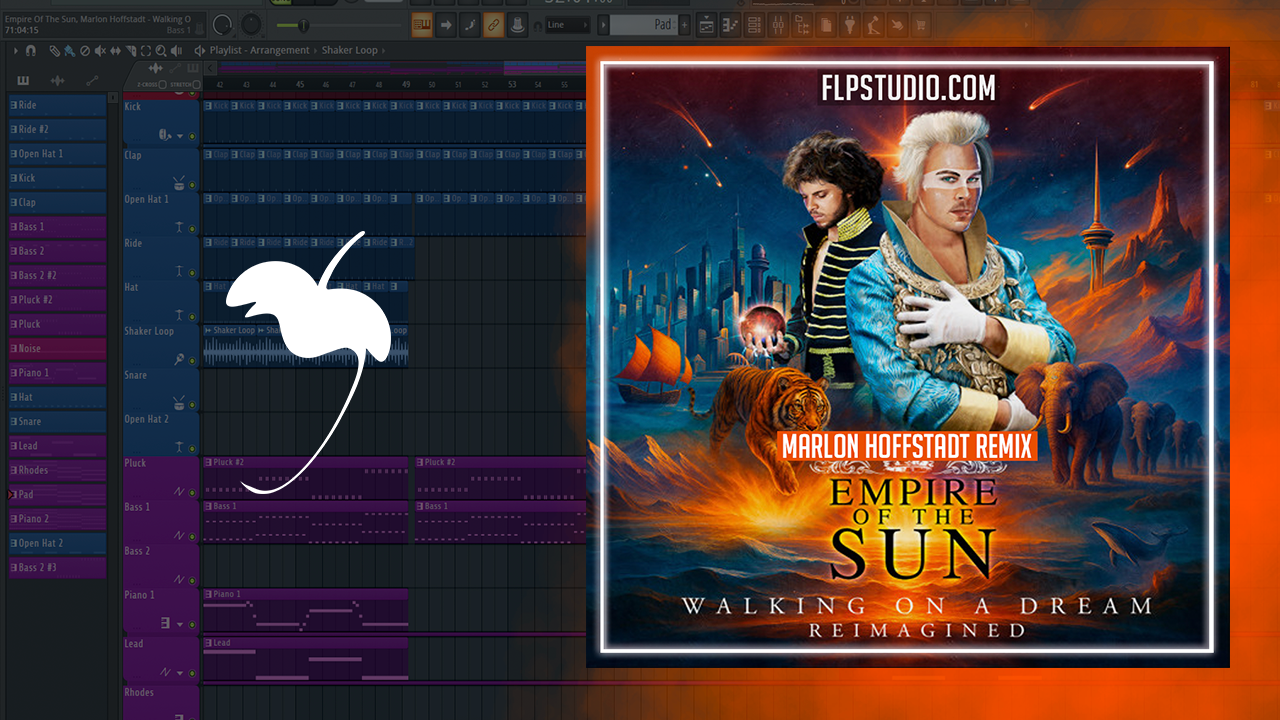Screen dimensions: 1280x720
Task: Open playlist options arrow menu
Action: tap(16, 50)
